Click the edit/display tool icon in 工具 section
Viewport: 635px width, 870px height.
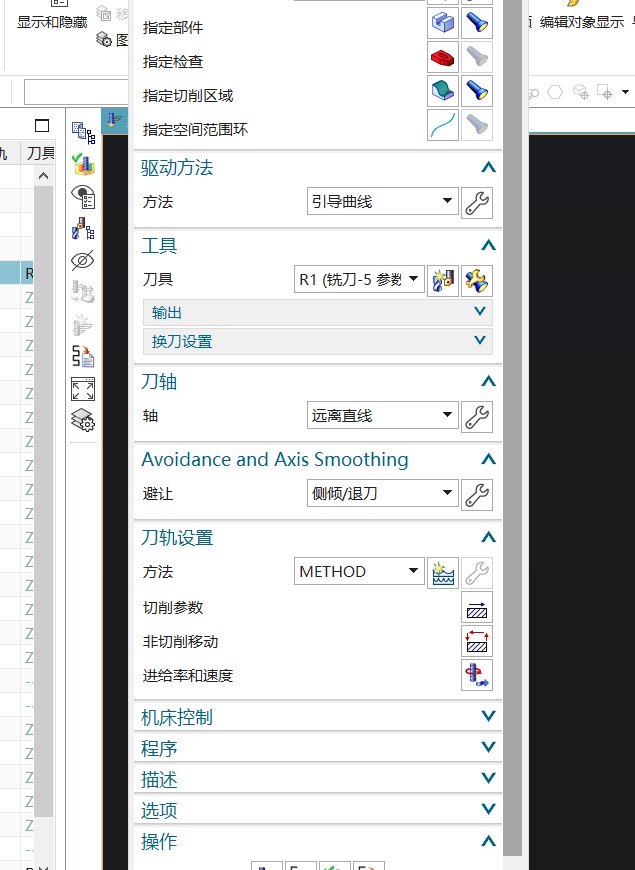[x=477, y=280]
